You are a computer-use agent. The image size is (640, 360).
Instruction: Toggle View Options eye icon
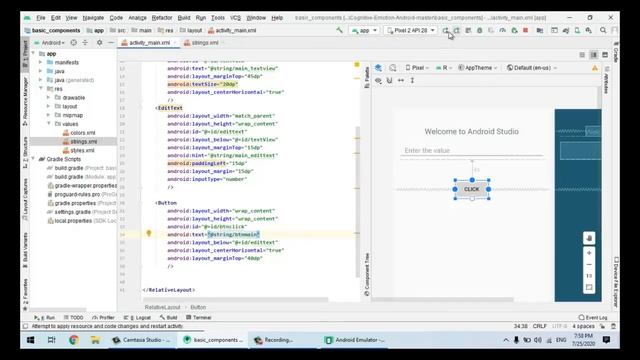[378, 80]
